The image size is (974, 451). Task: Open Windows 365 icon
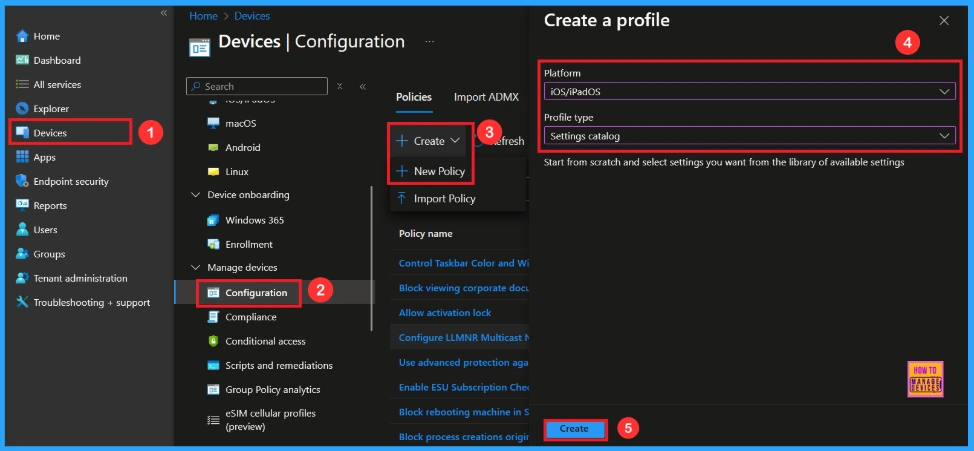[x=213, y=220]
